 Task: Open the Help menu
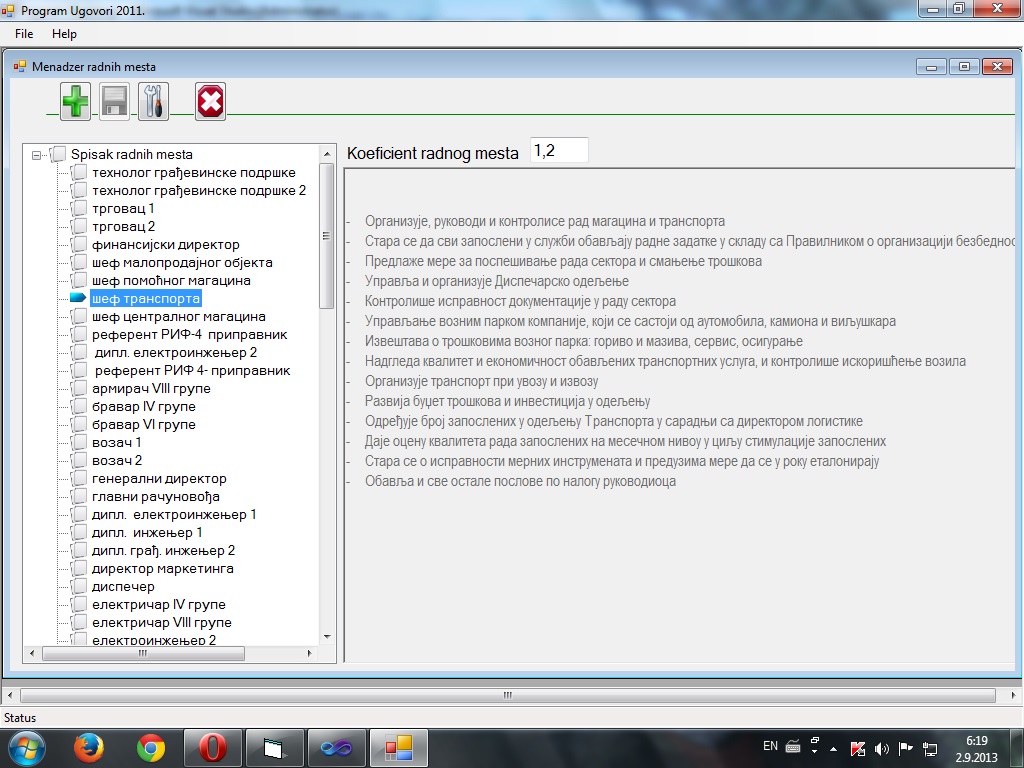click(x=64, y=34)
